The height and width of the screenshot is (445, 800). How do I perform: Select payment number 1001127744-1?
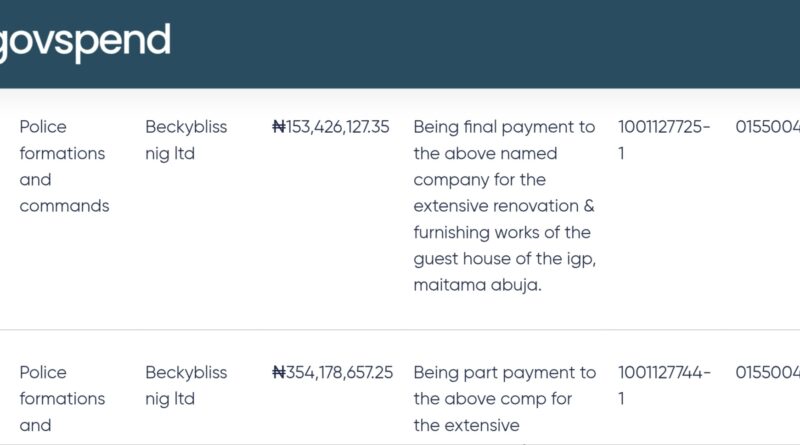point(664,385)
